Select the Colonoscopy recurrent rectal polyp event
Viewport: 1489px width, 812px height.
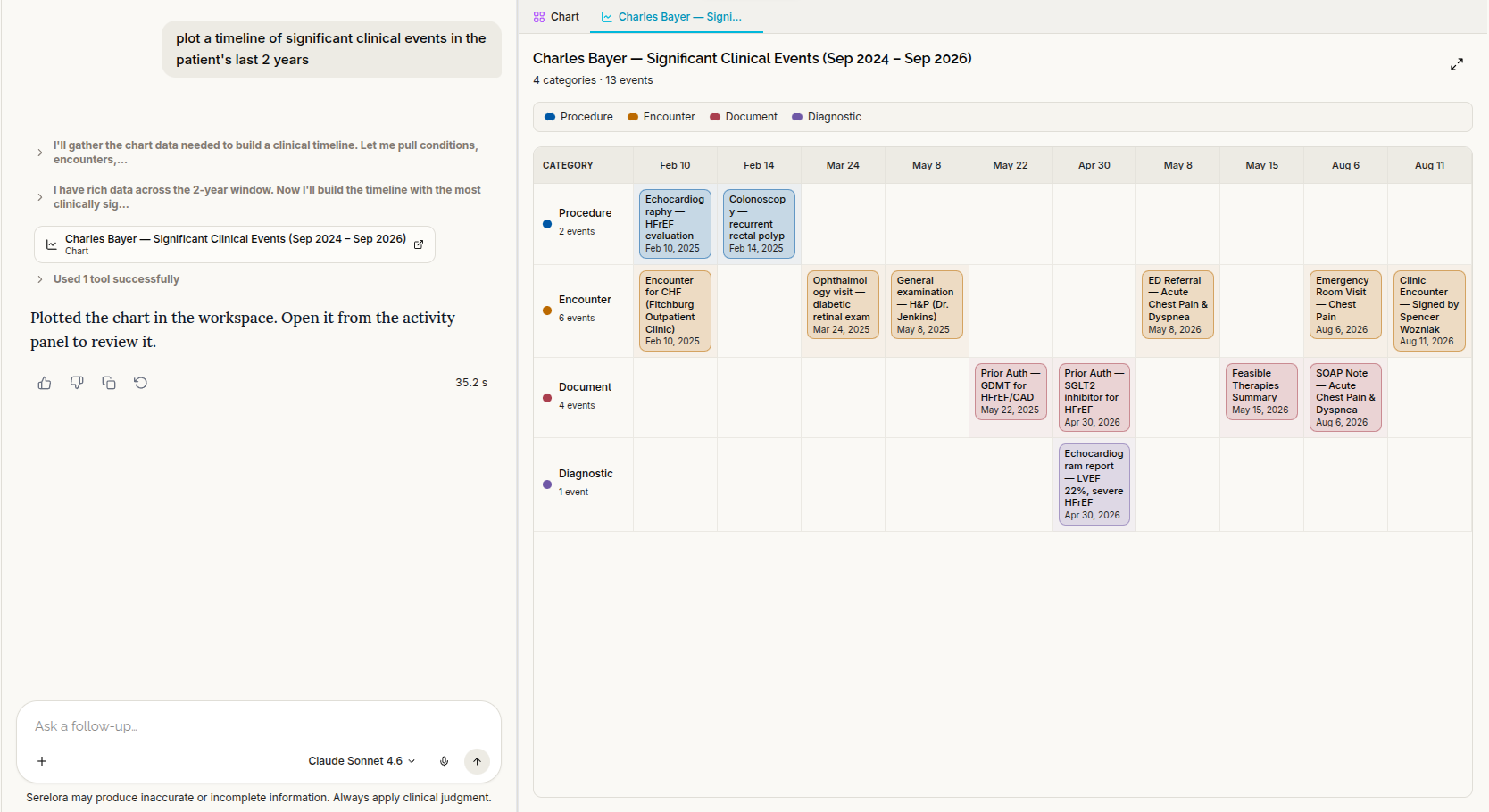(759, 224)
